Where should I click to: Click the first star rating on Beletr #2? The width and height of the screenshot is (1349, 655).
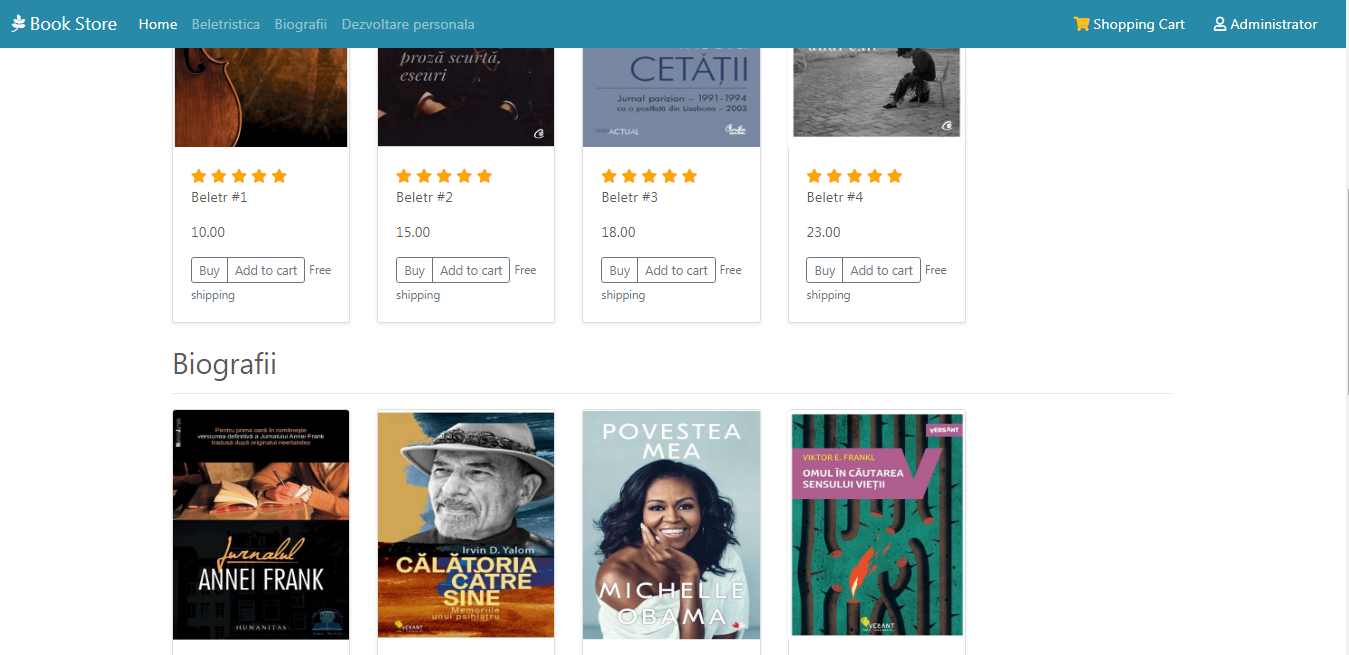[x=404, y=176]
